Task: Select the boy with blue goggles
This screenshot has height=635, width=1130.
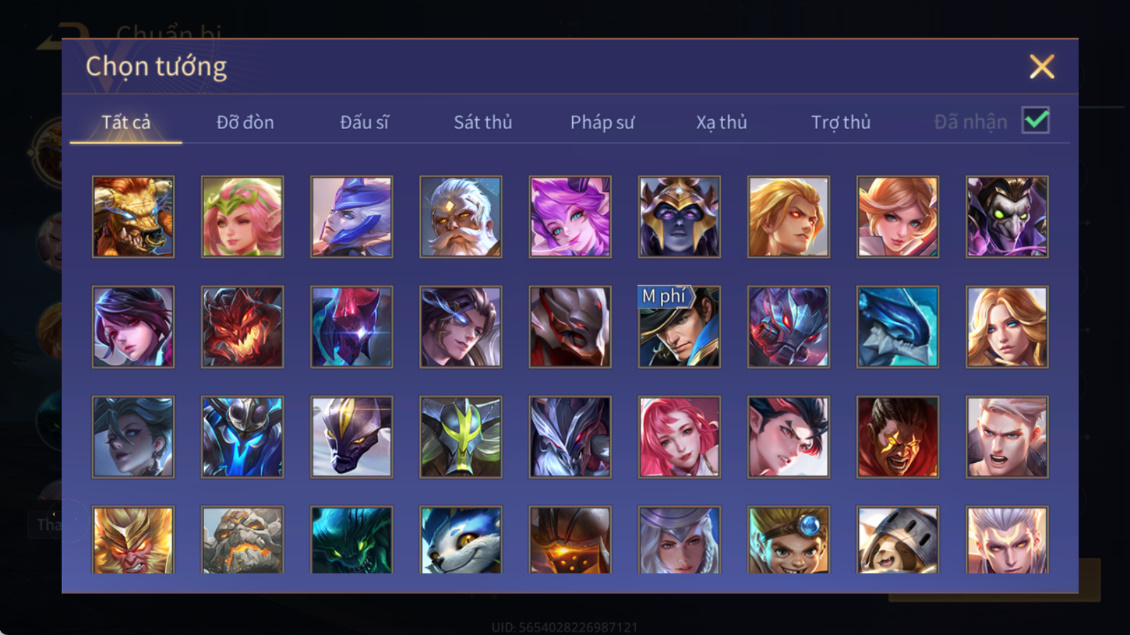Action: pyautogui.click(x=788, y=540)
